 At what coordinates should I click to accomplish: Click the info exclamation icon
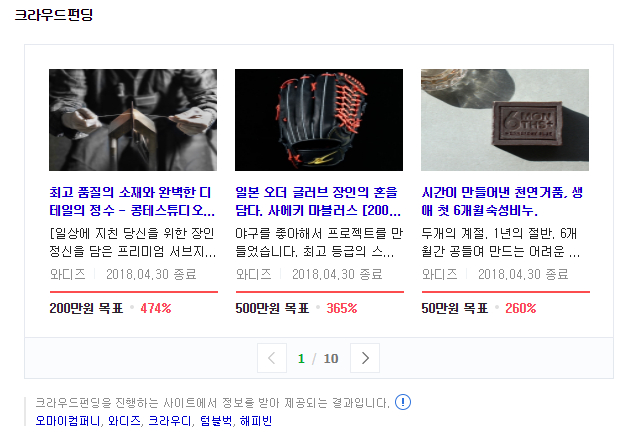[x=403, y=402]
